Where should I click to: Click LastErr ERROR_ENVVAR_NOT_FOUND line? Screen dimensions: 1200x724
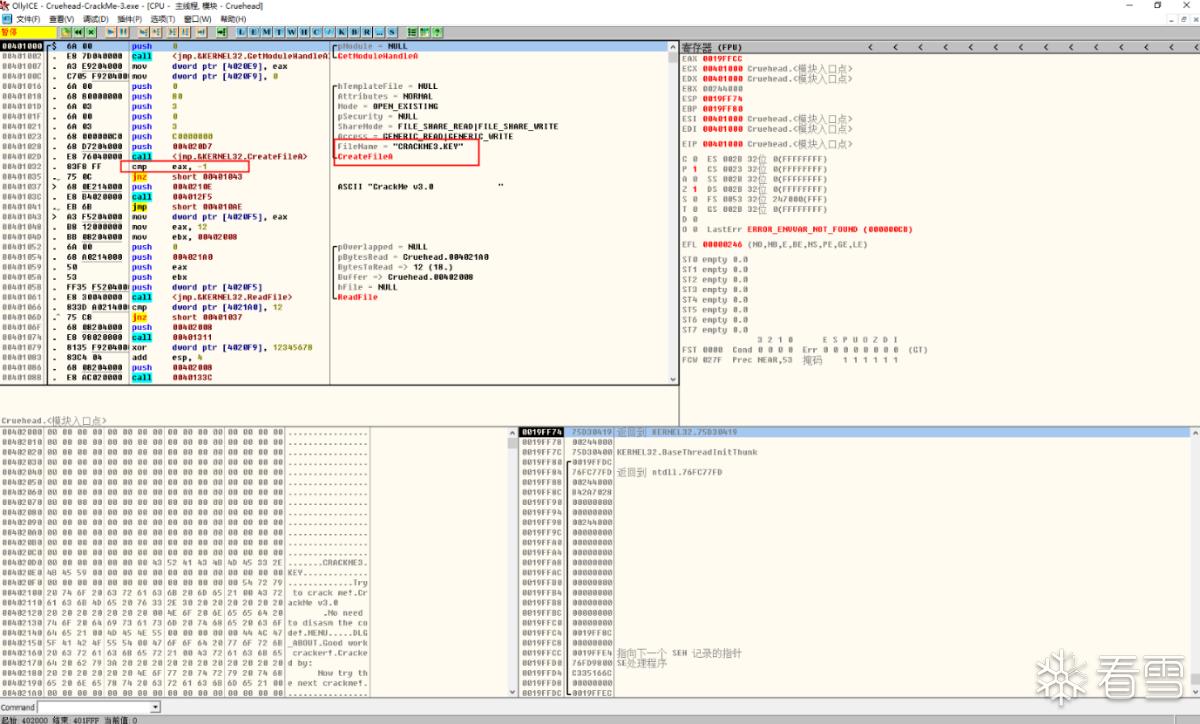810,229
